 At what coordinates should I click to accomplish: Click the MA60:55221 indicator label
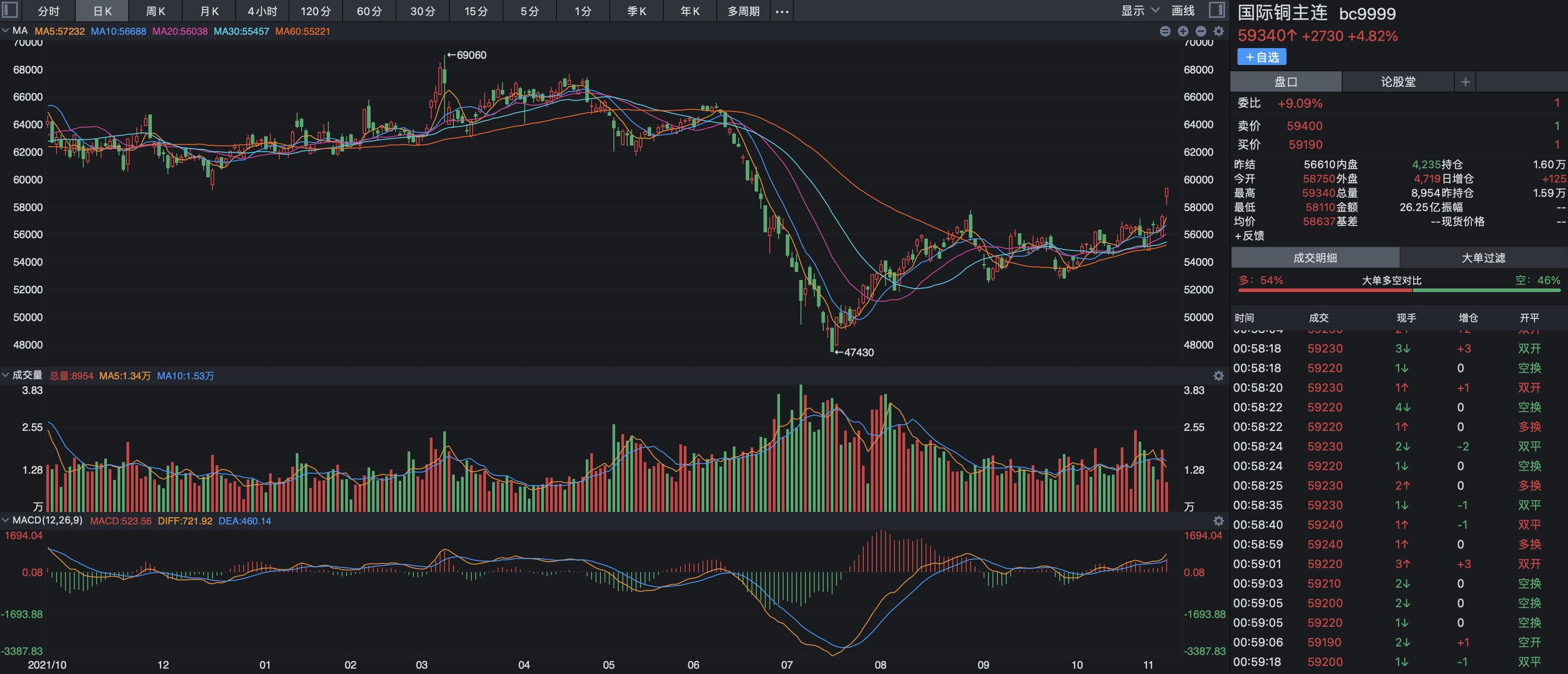[x=302, y=31]
